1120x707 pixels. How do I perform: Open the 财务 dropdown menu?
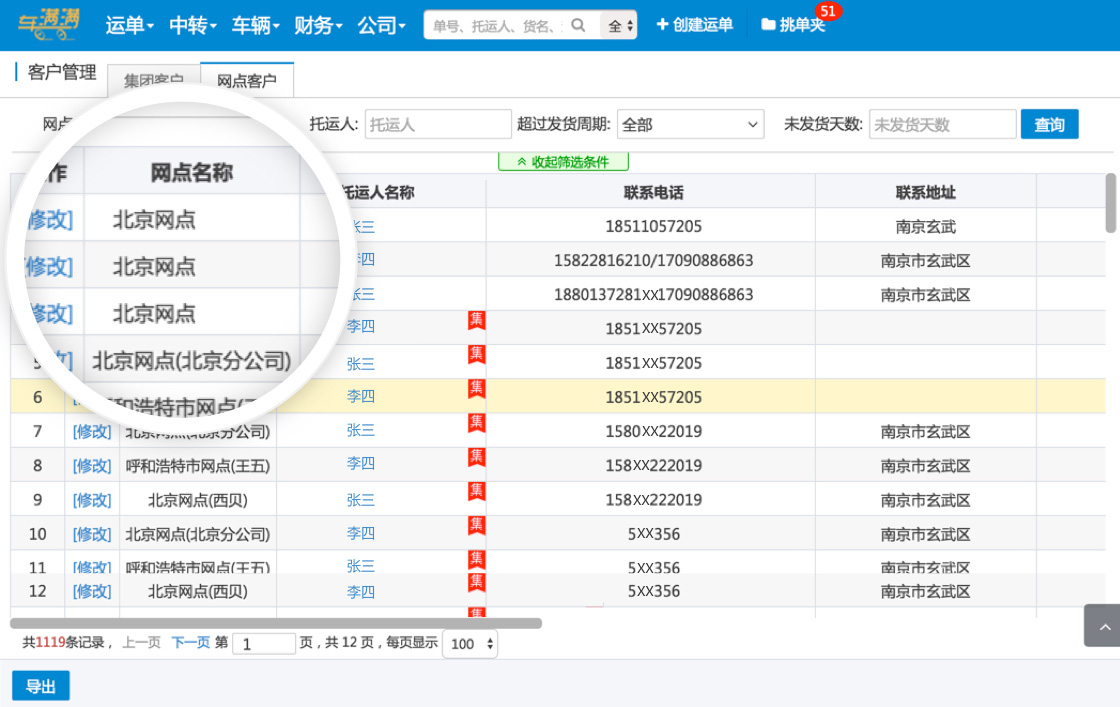click(x=318, y=25)
